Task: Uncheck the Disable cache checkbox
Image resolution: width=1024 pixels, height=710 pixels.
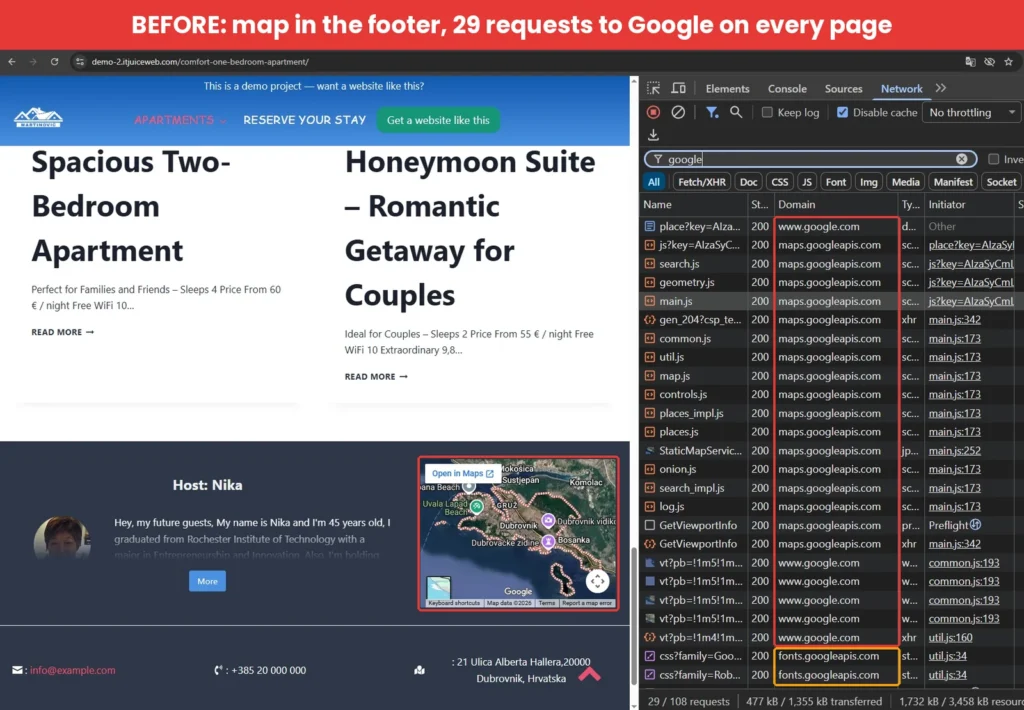Action: (842, 112)
